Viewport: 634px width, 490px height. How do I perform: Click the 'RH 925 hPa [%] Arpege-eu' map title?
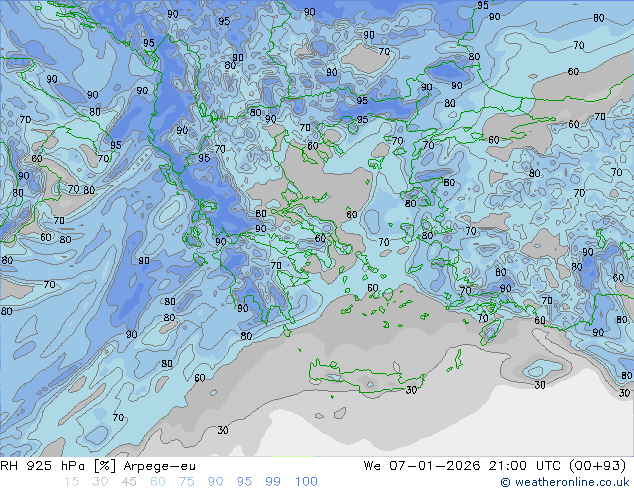pyautogui.click(x=98, y=466)
